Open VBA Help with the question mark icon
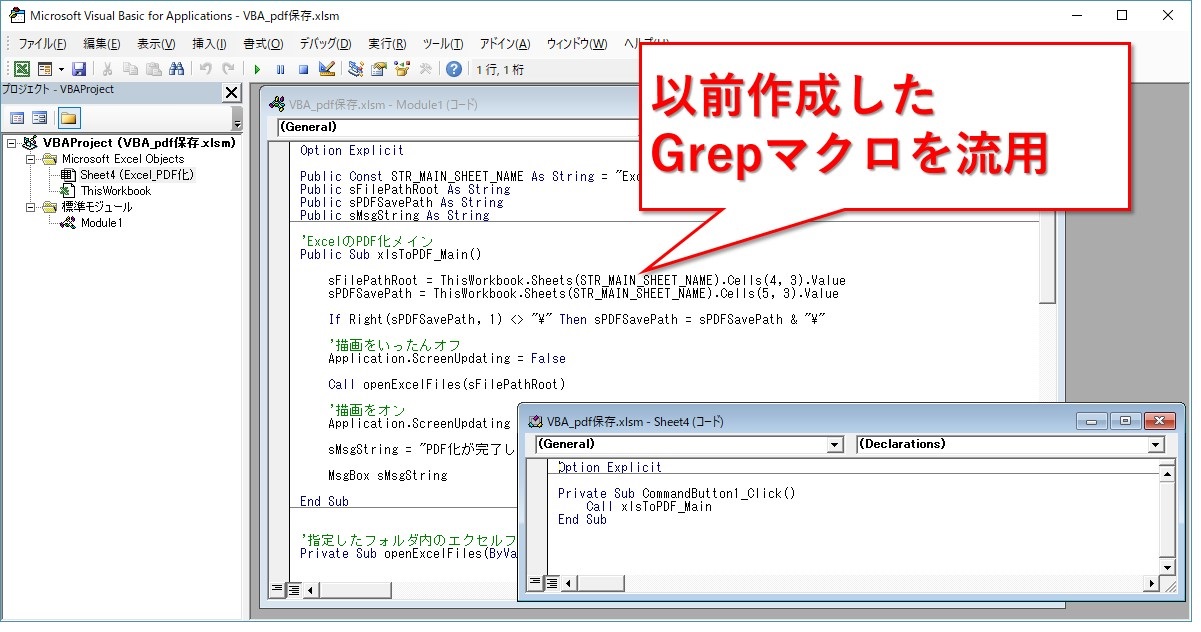Viewport: 1201px width, 632px height. click(x=454, y=69)
